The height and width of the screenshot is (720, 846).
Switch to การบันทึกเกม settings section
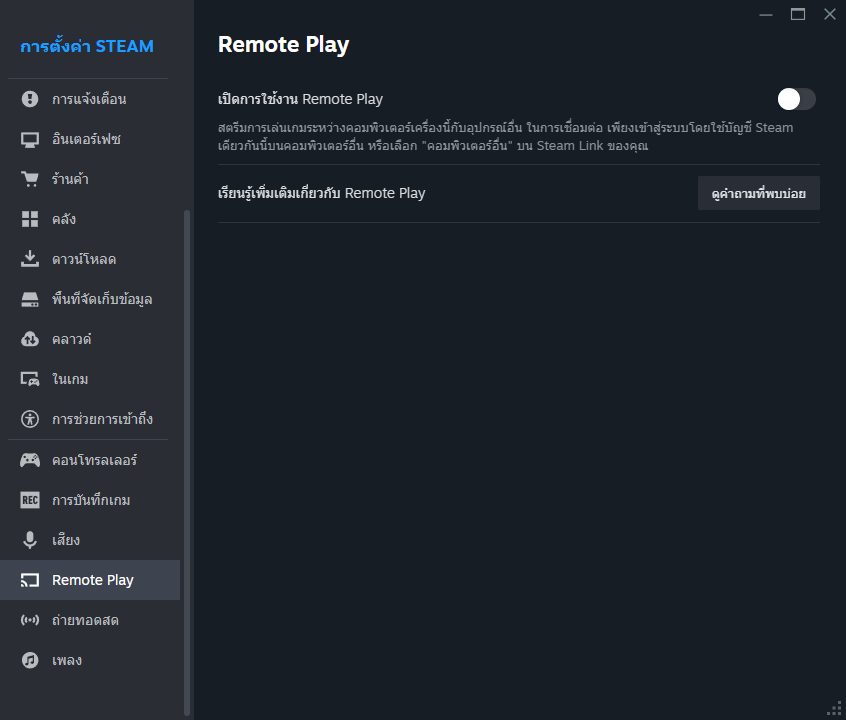91,500
